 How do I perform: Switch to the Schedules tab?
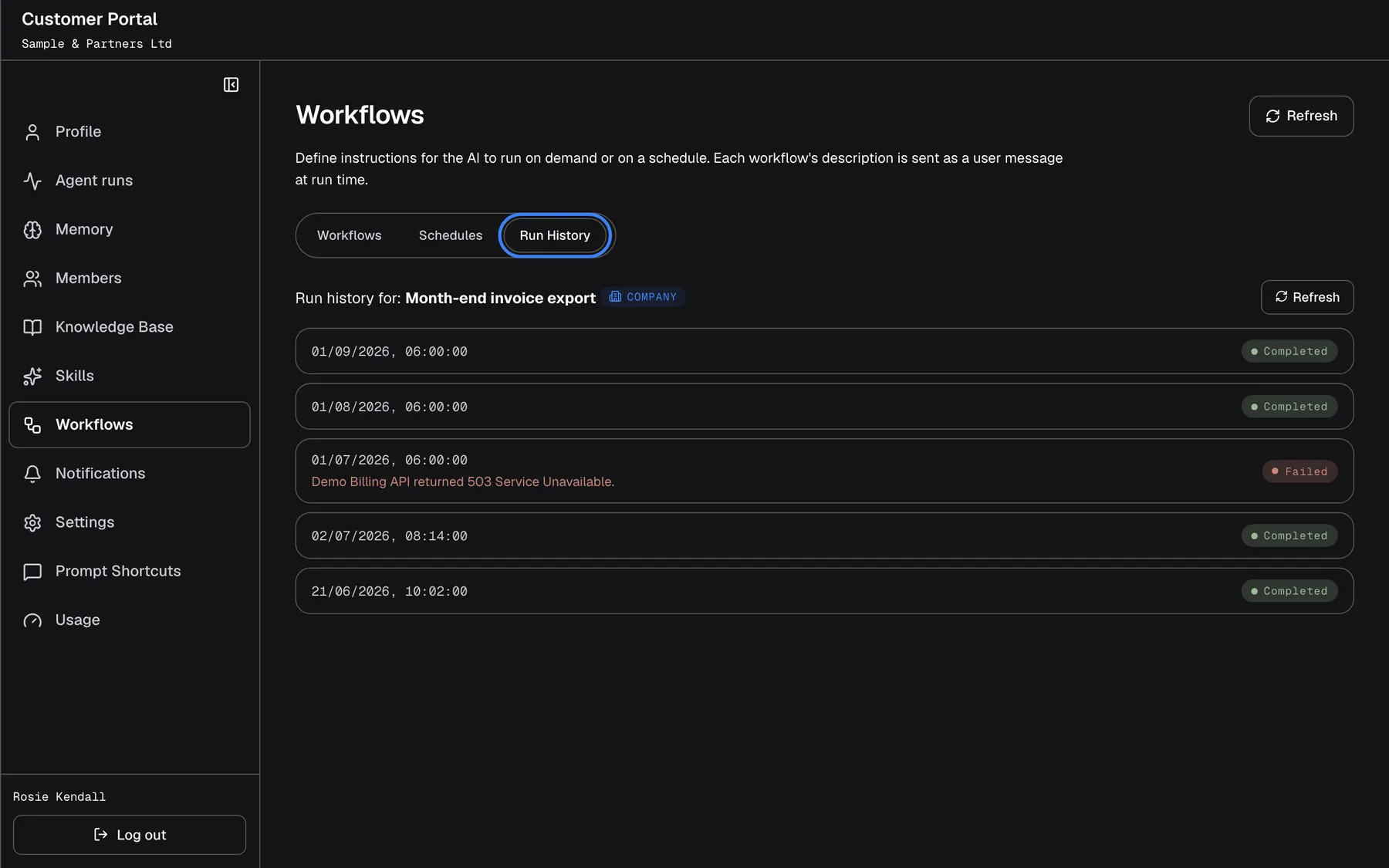pyautogui.click(x=451, y=235)
